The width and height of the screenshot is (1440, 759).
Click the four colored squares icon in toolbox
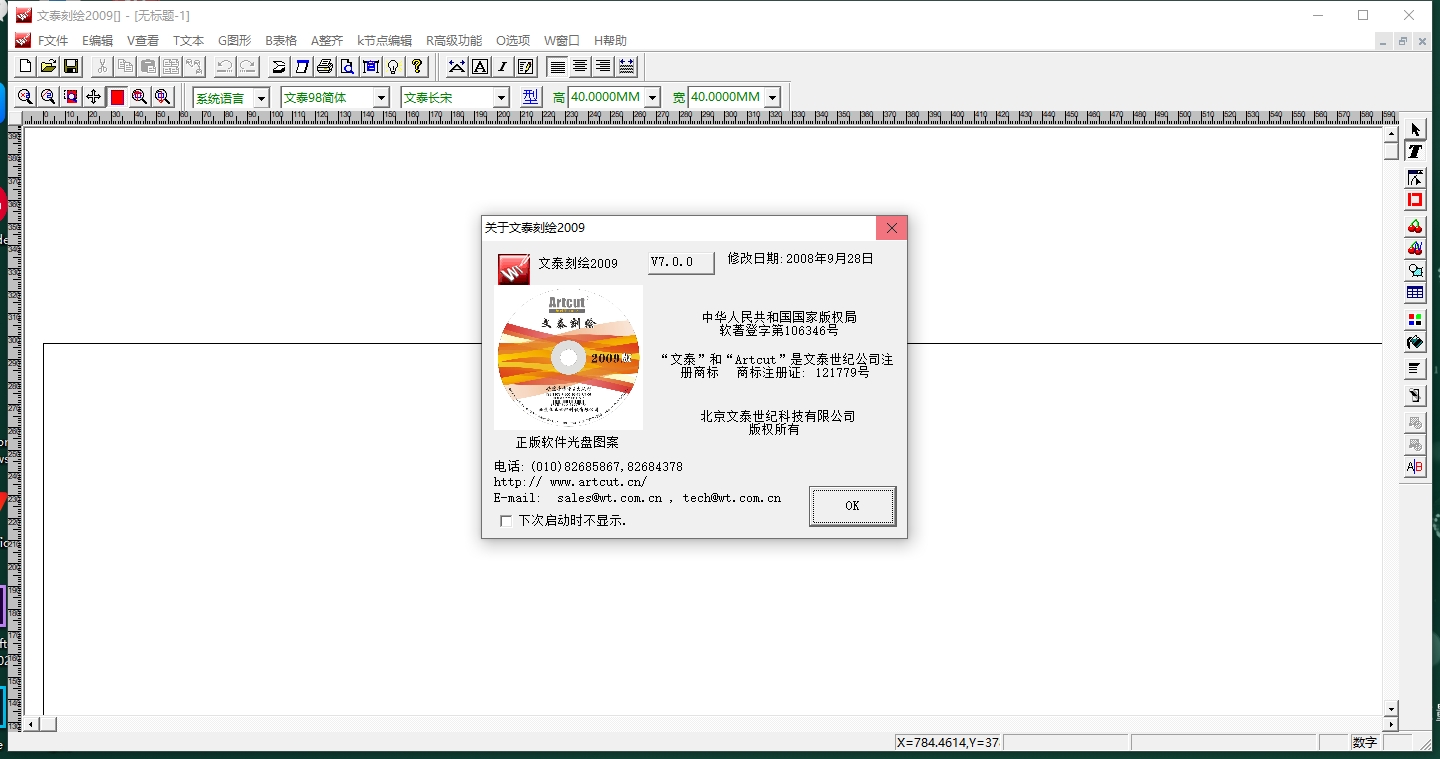point(1415,320)
